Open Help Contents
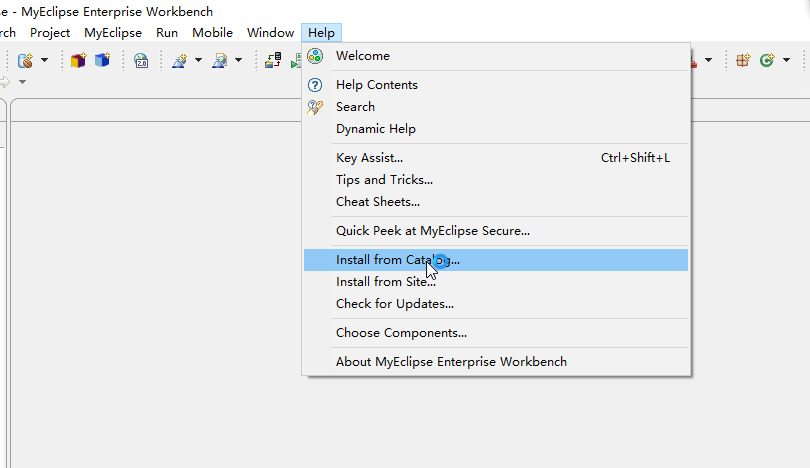 (x=376, y=85)
